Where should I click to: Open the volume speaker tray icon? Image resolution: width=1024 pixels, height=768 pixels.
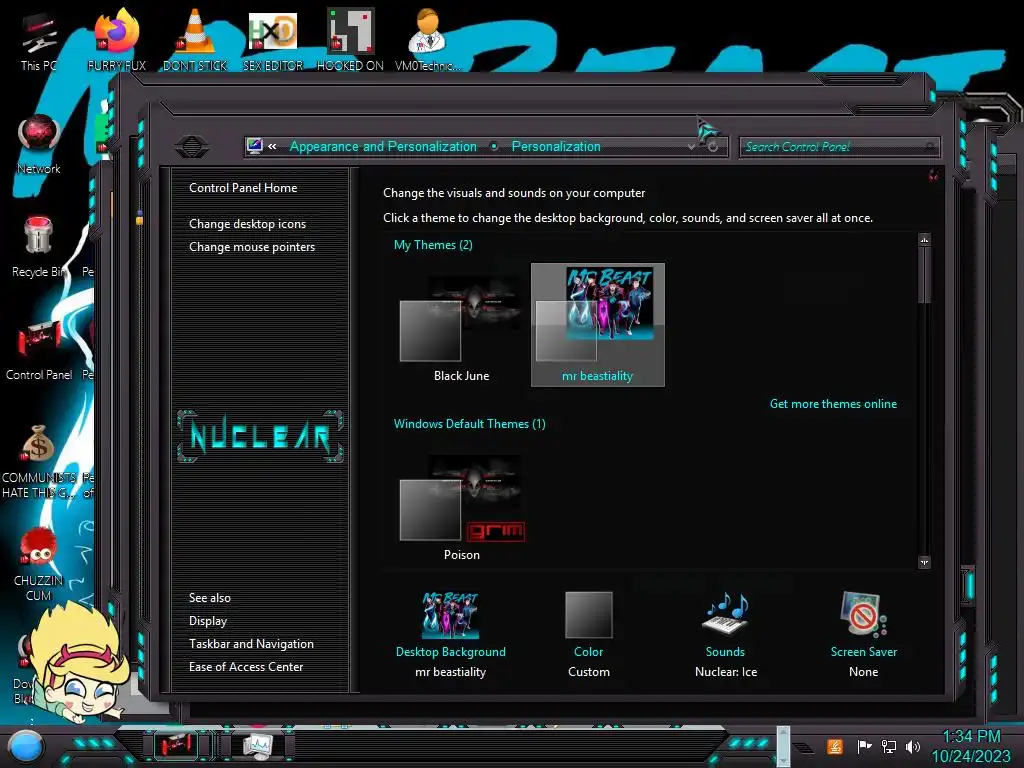(x=913, y=746)
